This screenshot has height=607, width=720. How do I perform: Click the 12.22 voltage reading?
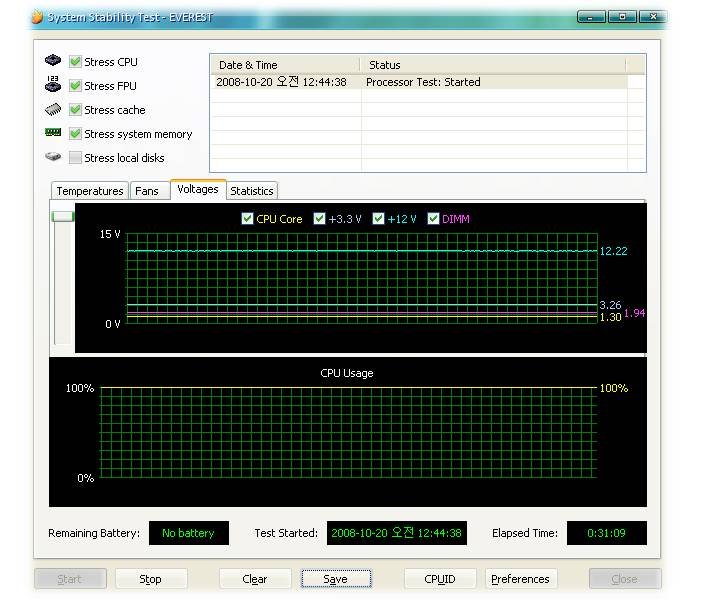coord(613,251)
